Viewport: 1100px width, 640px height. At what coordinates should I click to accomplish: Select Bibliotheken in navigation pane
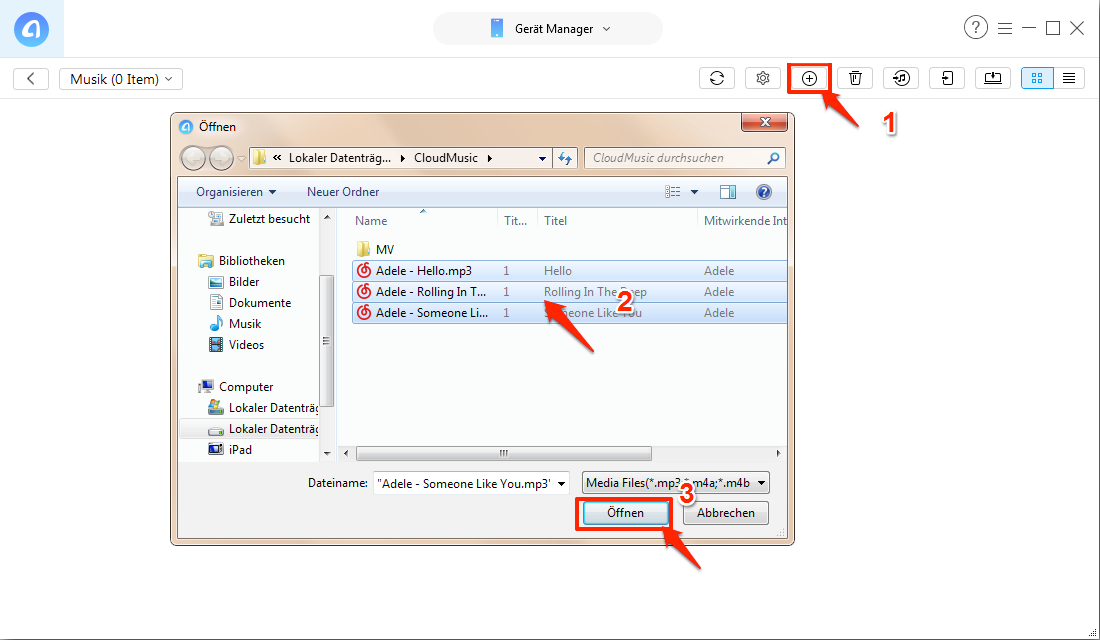pos(242,261)
